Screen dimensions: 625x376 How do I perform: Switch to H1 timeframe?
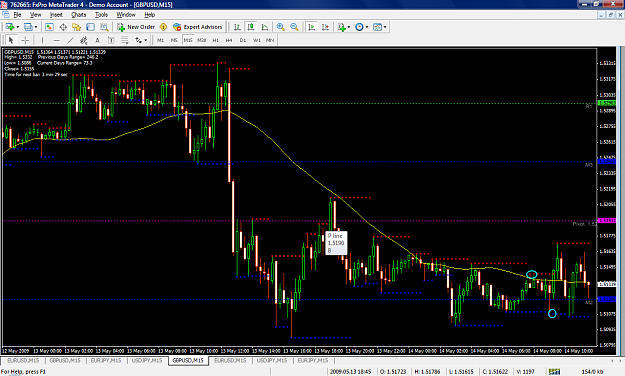tap(215, 40)
